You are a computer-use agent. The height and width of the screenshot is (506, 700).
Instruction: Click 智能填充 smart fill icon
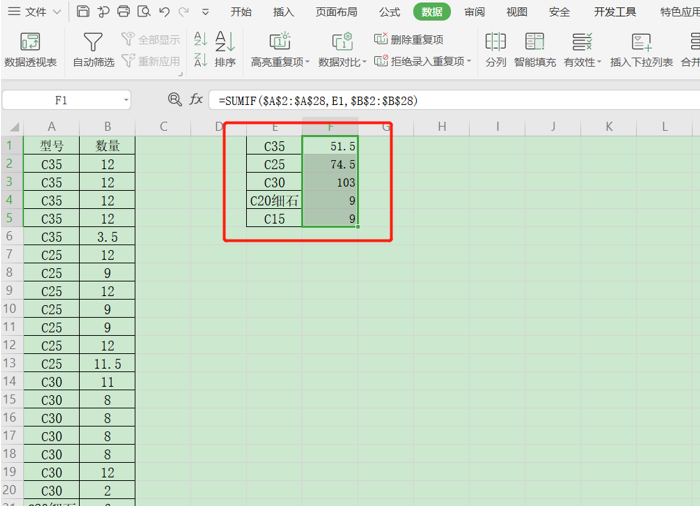pyautogui.click(x=534, y=50)
